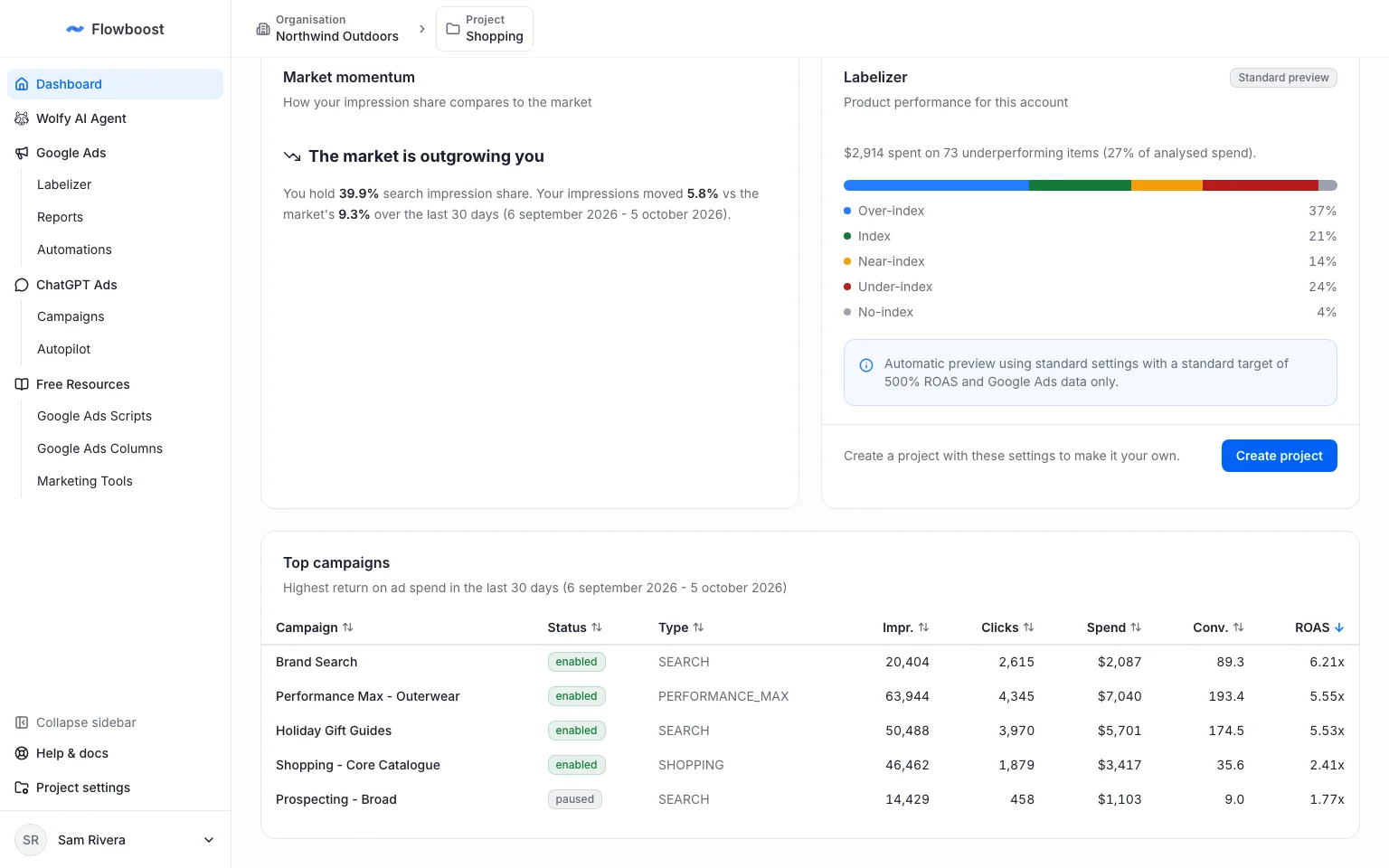This screenshot has width=1389, height=868.
Task: Click the market trend-down arrow icon
Action: (x=292, y=156)
